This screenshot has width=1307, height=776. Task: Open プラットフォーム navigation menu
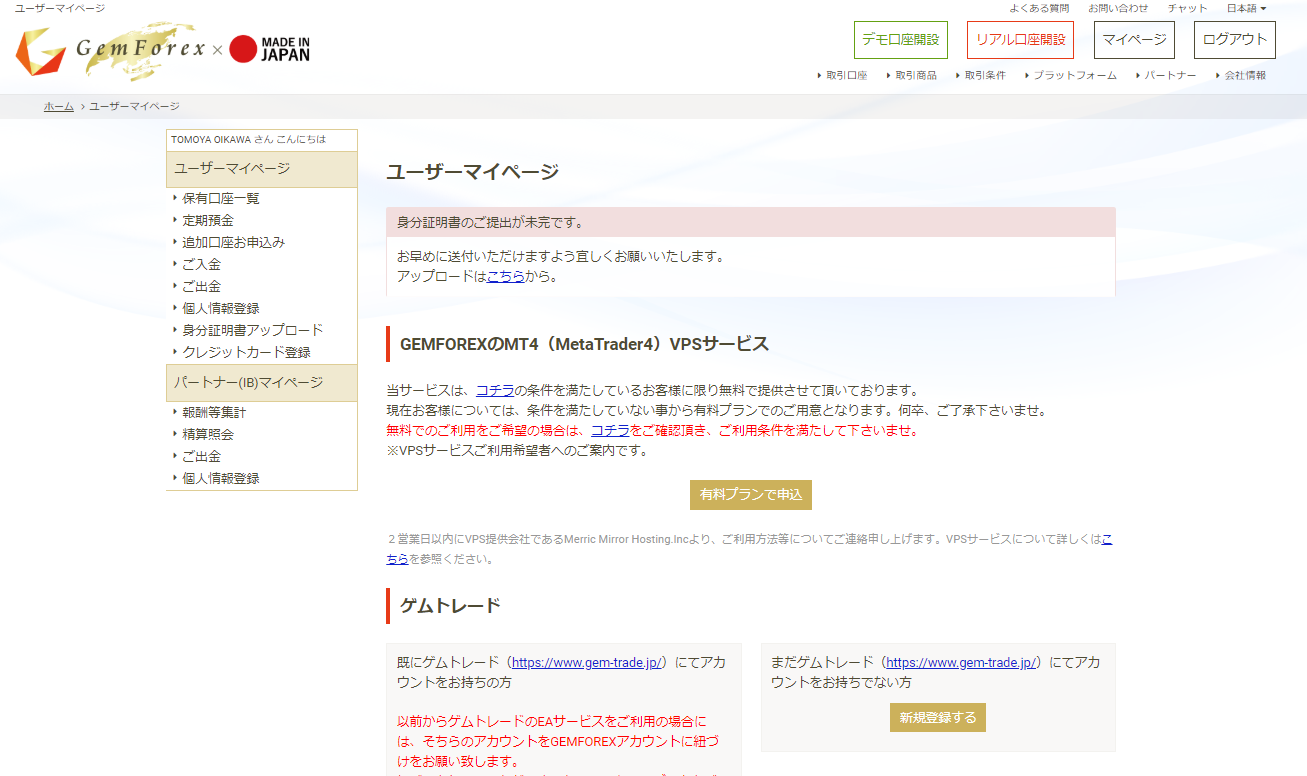[x=1071, y=75]
